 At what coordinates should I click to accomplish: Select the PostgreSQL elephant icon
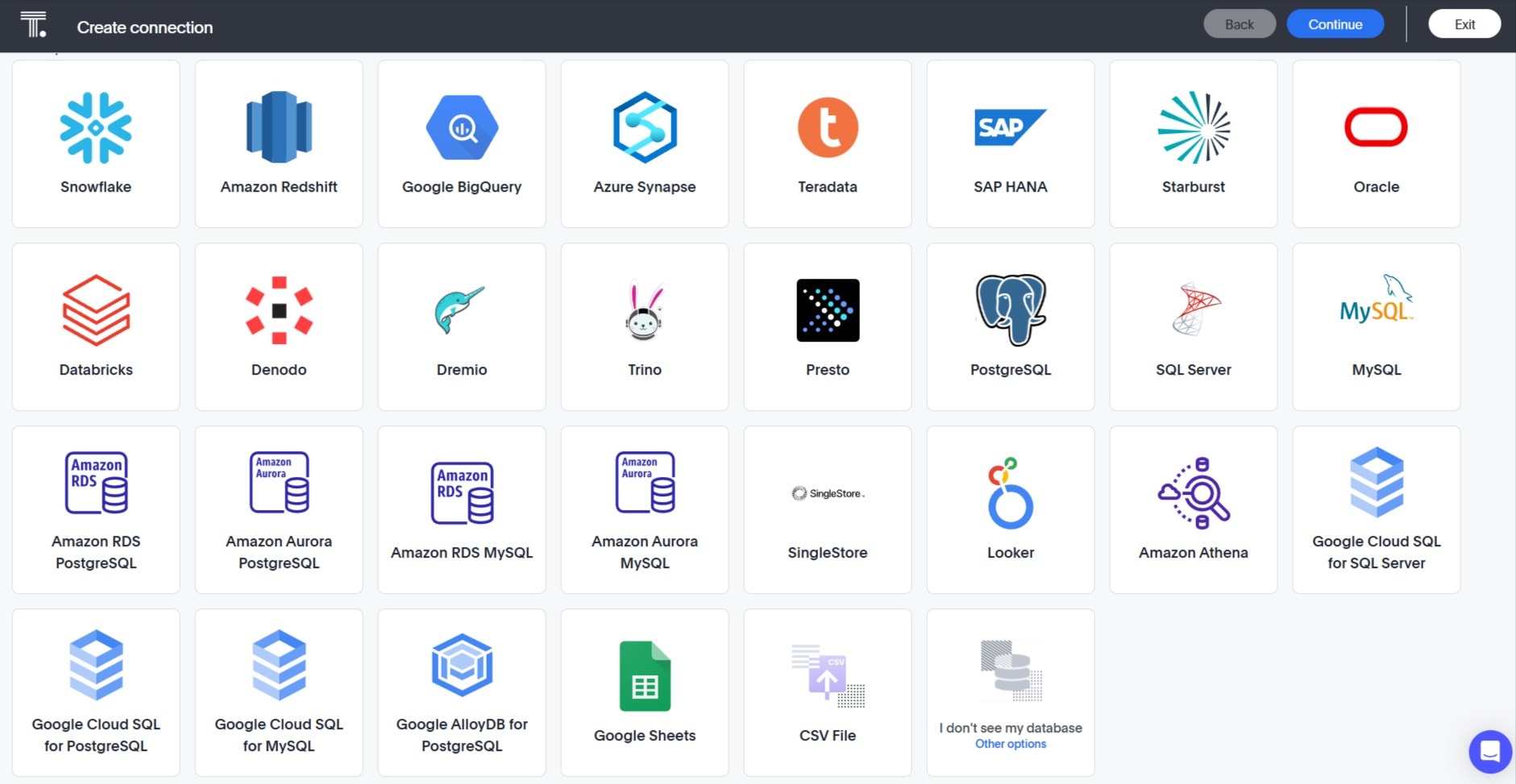1011,310
